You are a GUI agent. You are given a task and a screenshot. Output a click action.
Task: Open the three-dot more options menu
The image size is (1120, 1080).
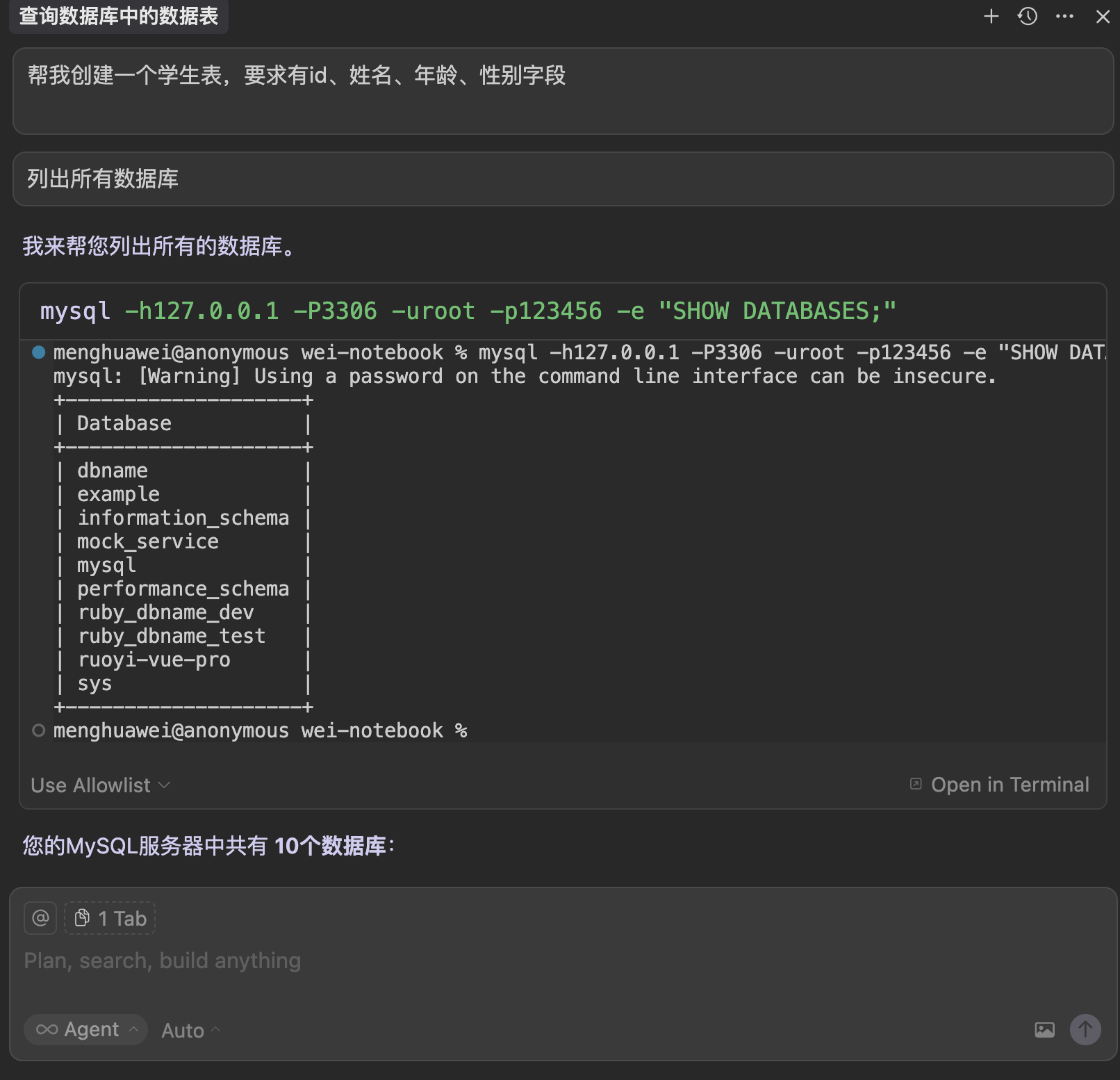[x=1064, y=16]
